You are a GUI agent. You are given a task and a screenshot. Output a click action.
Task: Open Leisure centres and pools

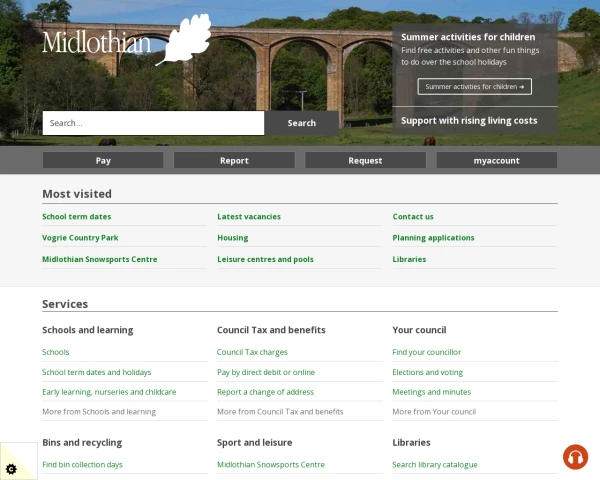pos(266,259)
